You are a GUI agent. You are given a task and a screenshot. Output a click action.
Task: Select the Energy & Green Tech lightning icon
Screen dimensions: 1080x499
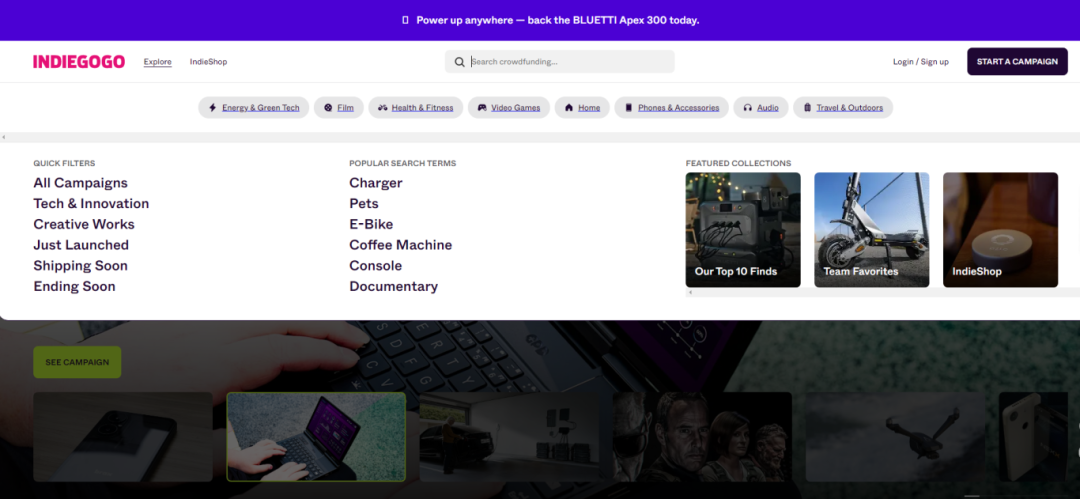212,108
